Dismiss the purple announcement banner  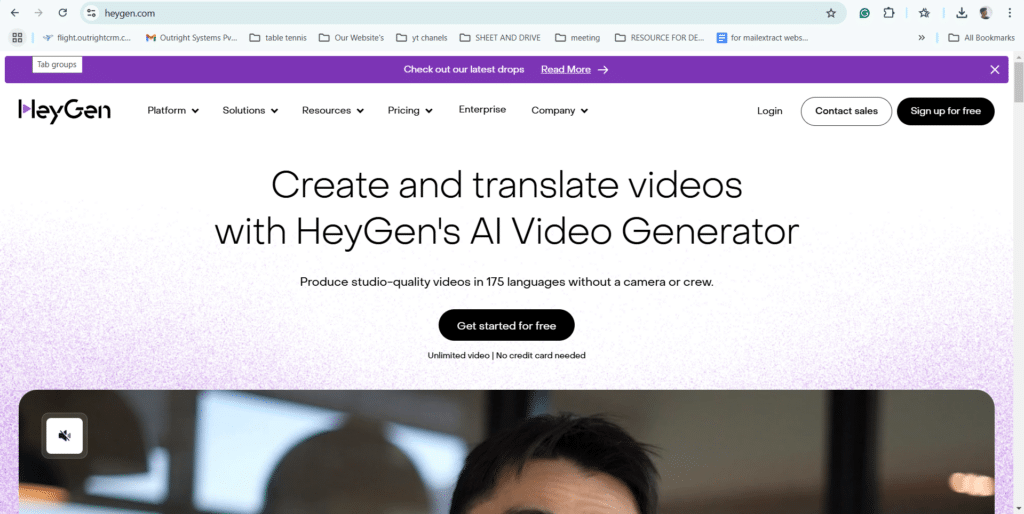coord(995,69)
